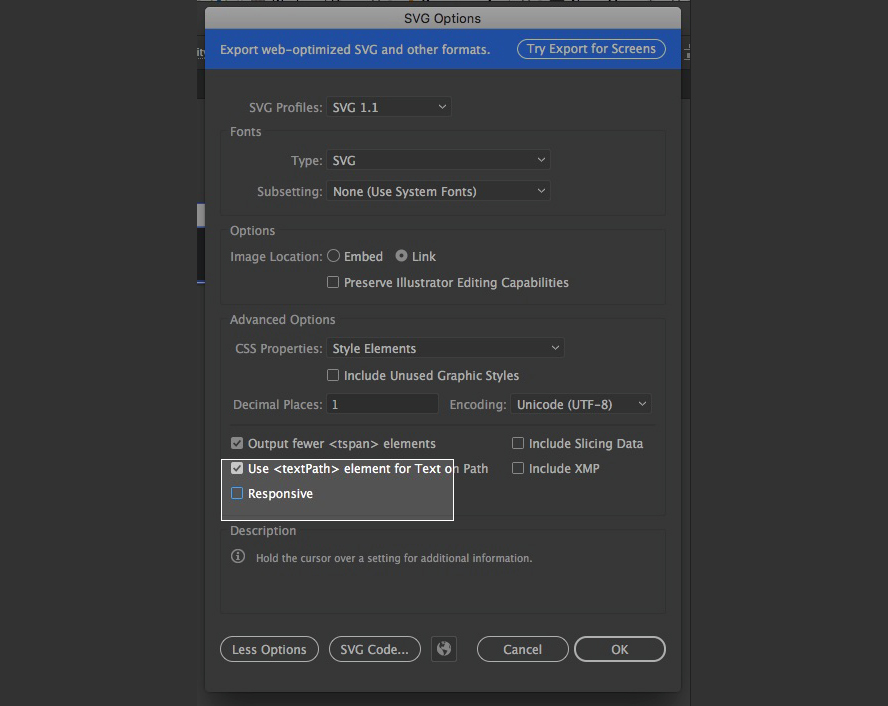Open the SVG Profiles dropdown
888x706 pixels.
[388, 106]
